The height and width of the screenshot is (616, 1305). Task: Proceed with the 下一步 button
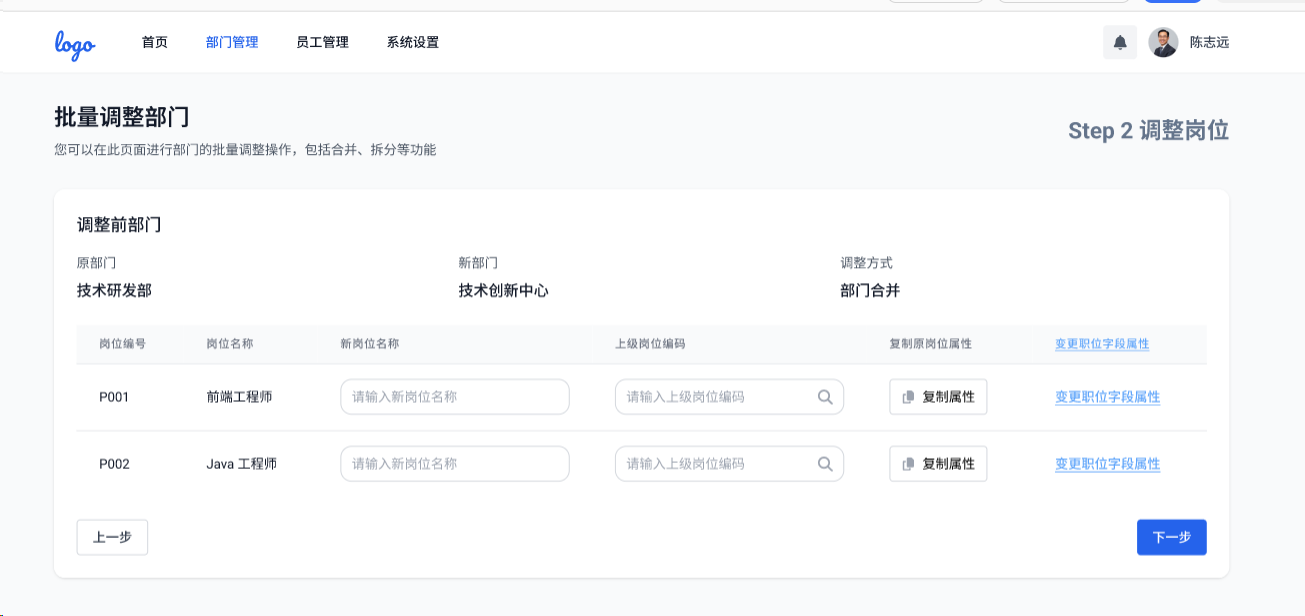click(1171, 537)
